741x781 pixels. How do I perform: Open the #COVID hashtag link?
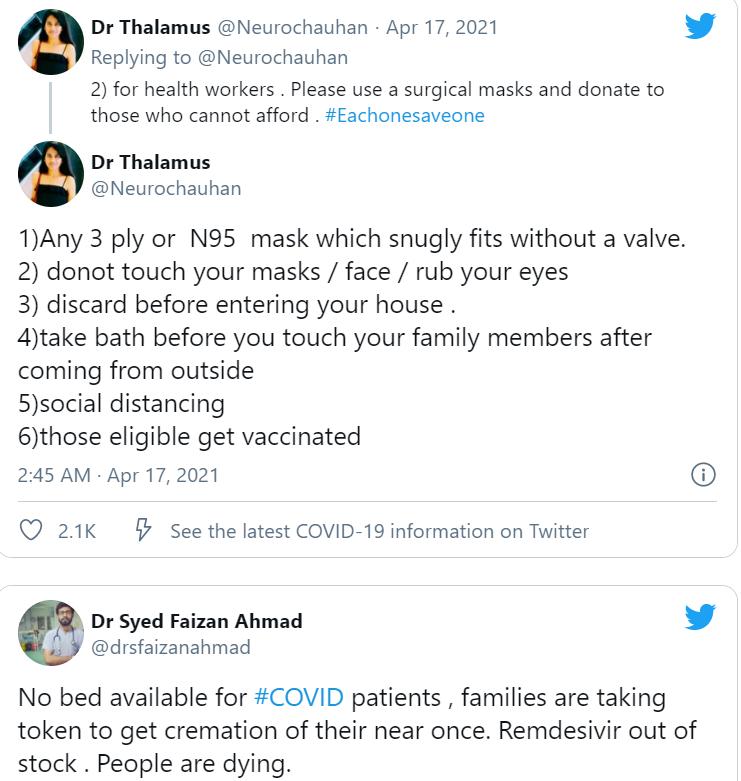click(x=298, y=697)
